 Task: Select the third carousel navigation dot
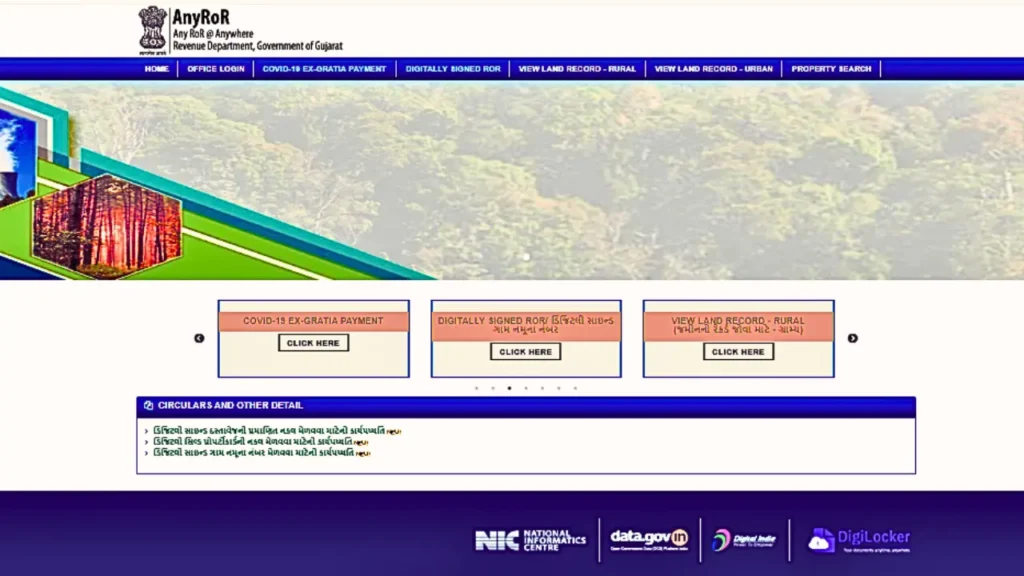[x=511, y=388]
